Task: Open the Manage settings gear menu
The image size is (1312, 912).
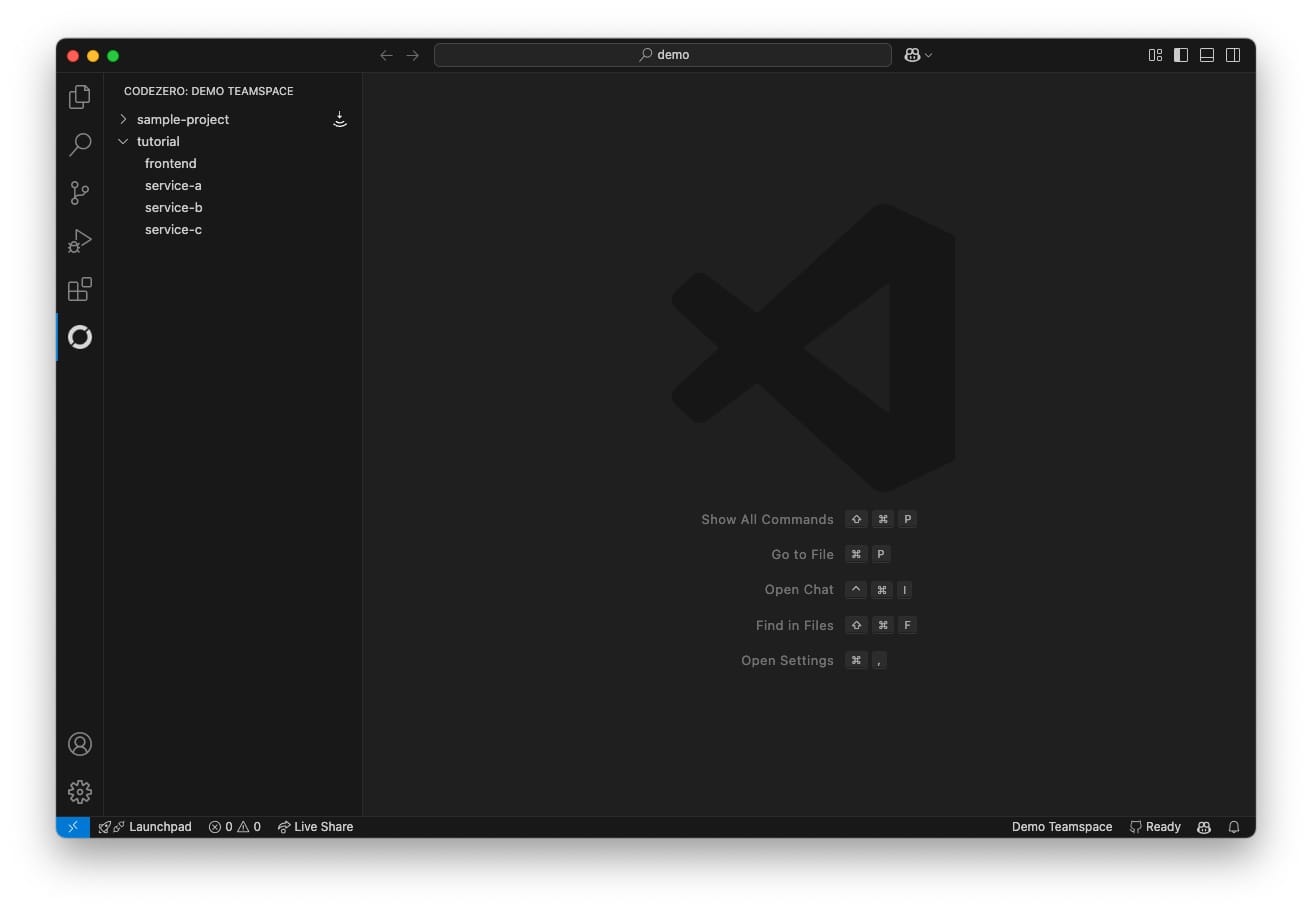Action: (80, 791)
